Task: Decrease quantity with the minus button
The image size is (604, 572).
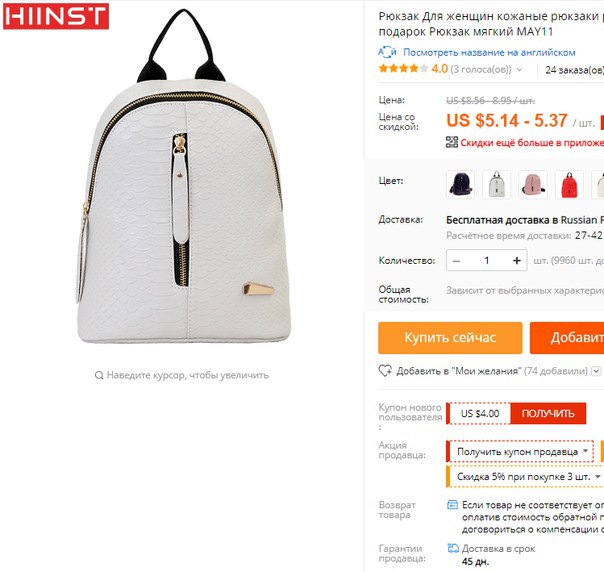Action: (456, 261)
